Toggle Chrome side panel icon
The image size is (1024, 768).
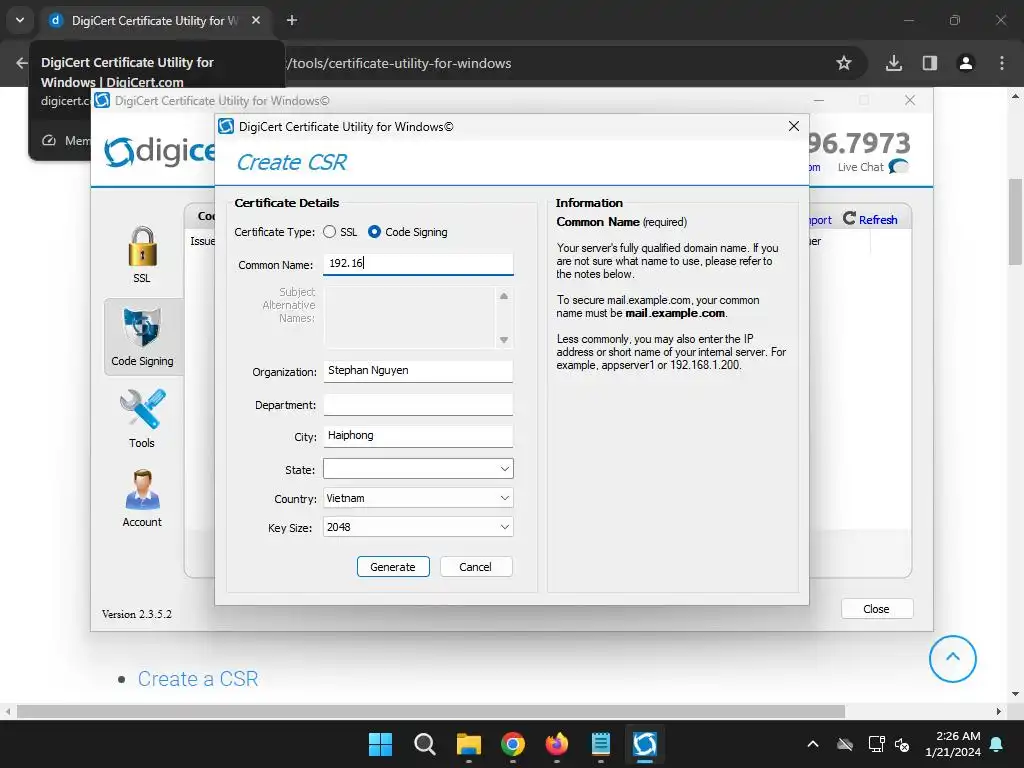(x=929, y=63)
